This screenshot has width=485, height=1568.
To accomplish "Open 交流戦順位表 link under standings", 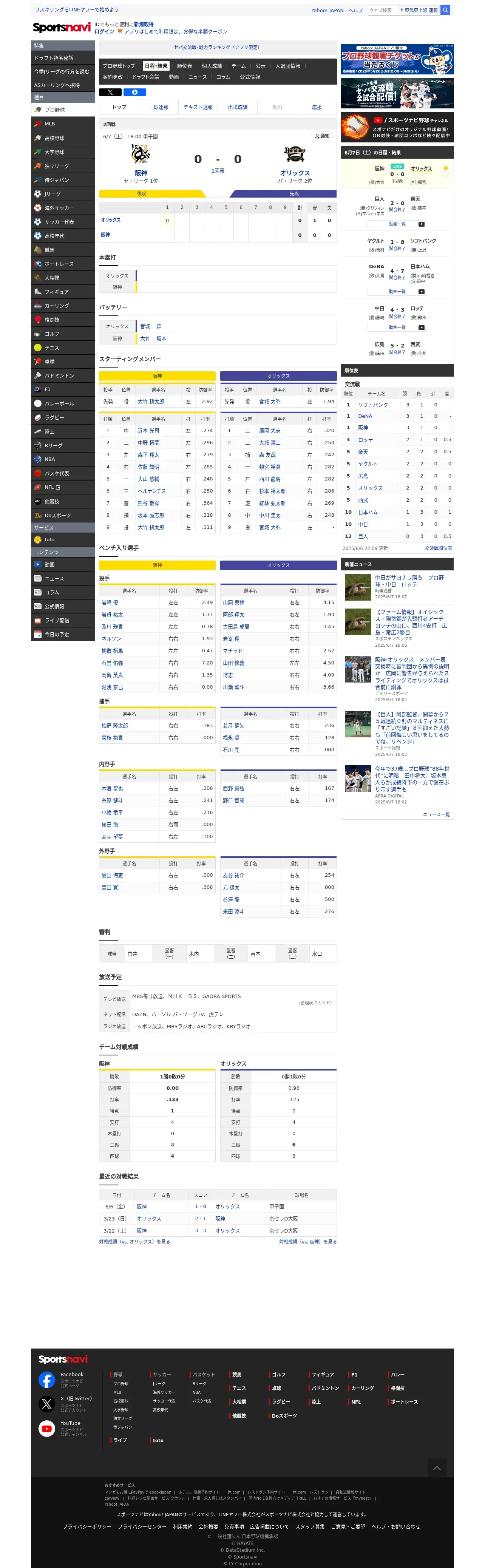I will tap(438, 548).
